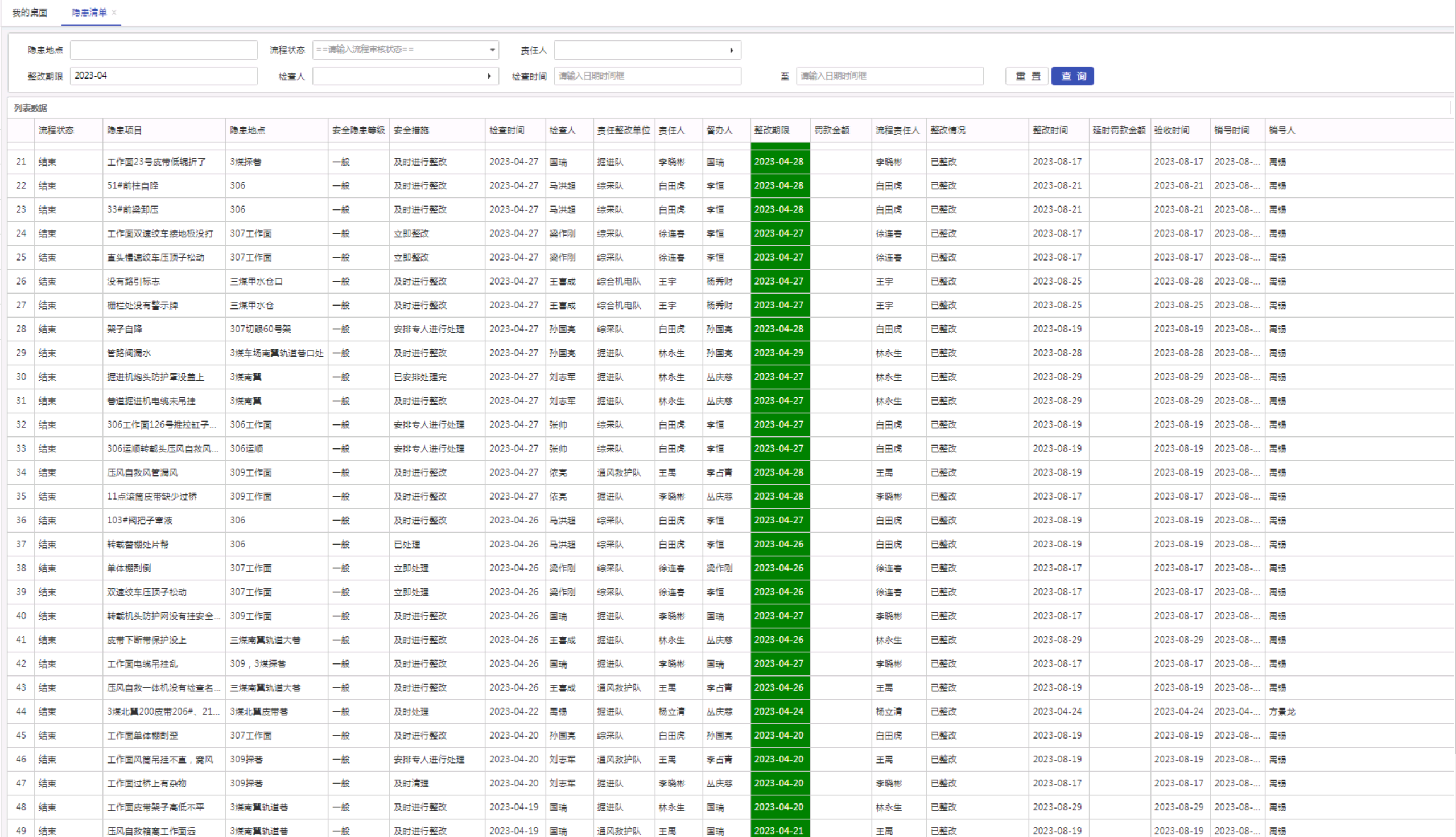Click the 整改期限 field showing 2023-04

coord(163,76)
